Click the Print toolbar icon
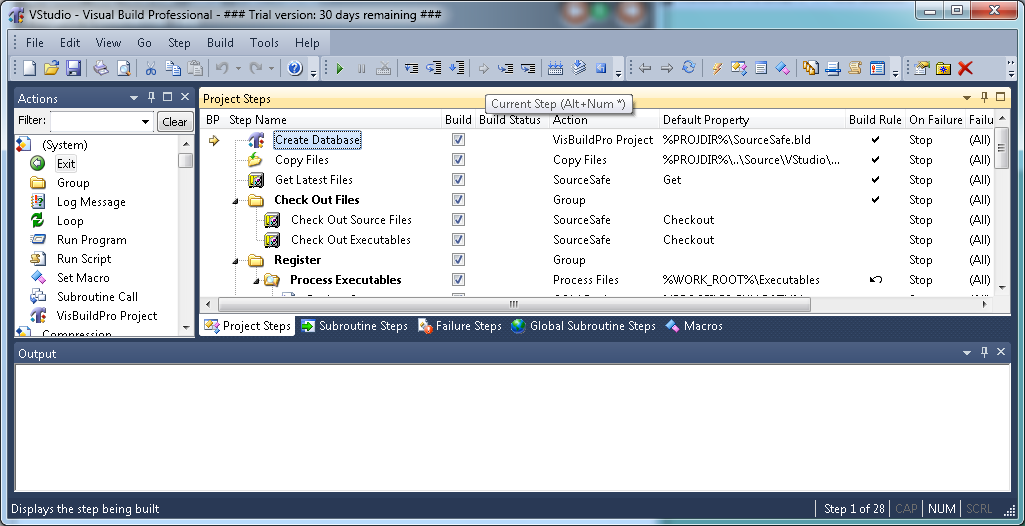The height and width of the screenshot is (526, 1025). click(101, 68)
